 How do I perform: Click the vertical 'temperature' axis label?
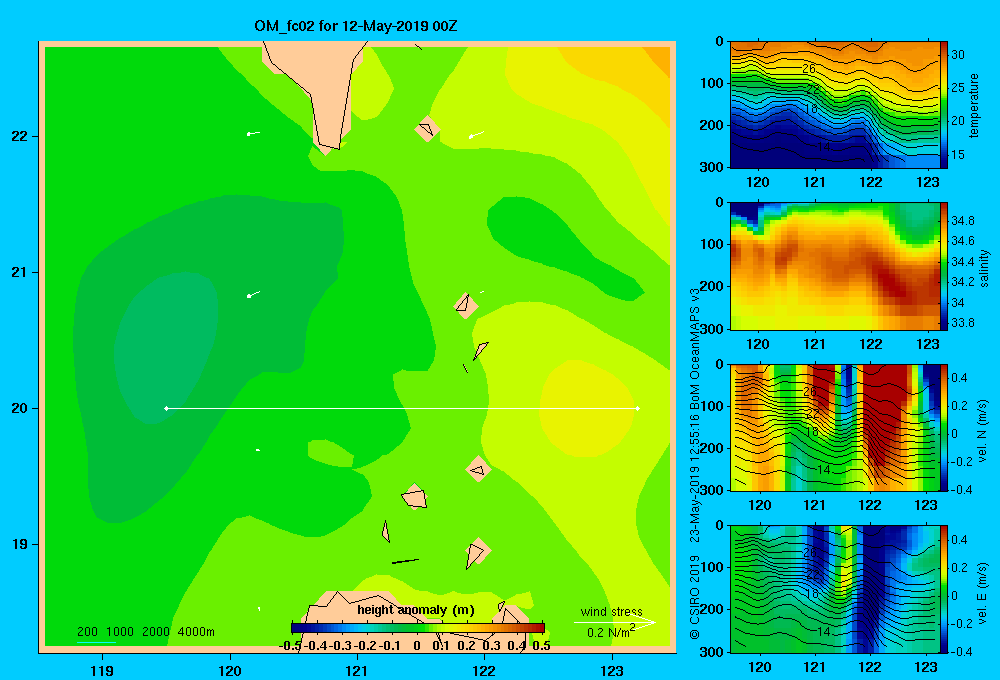tap(974, 105)
